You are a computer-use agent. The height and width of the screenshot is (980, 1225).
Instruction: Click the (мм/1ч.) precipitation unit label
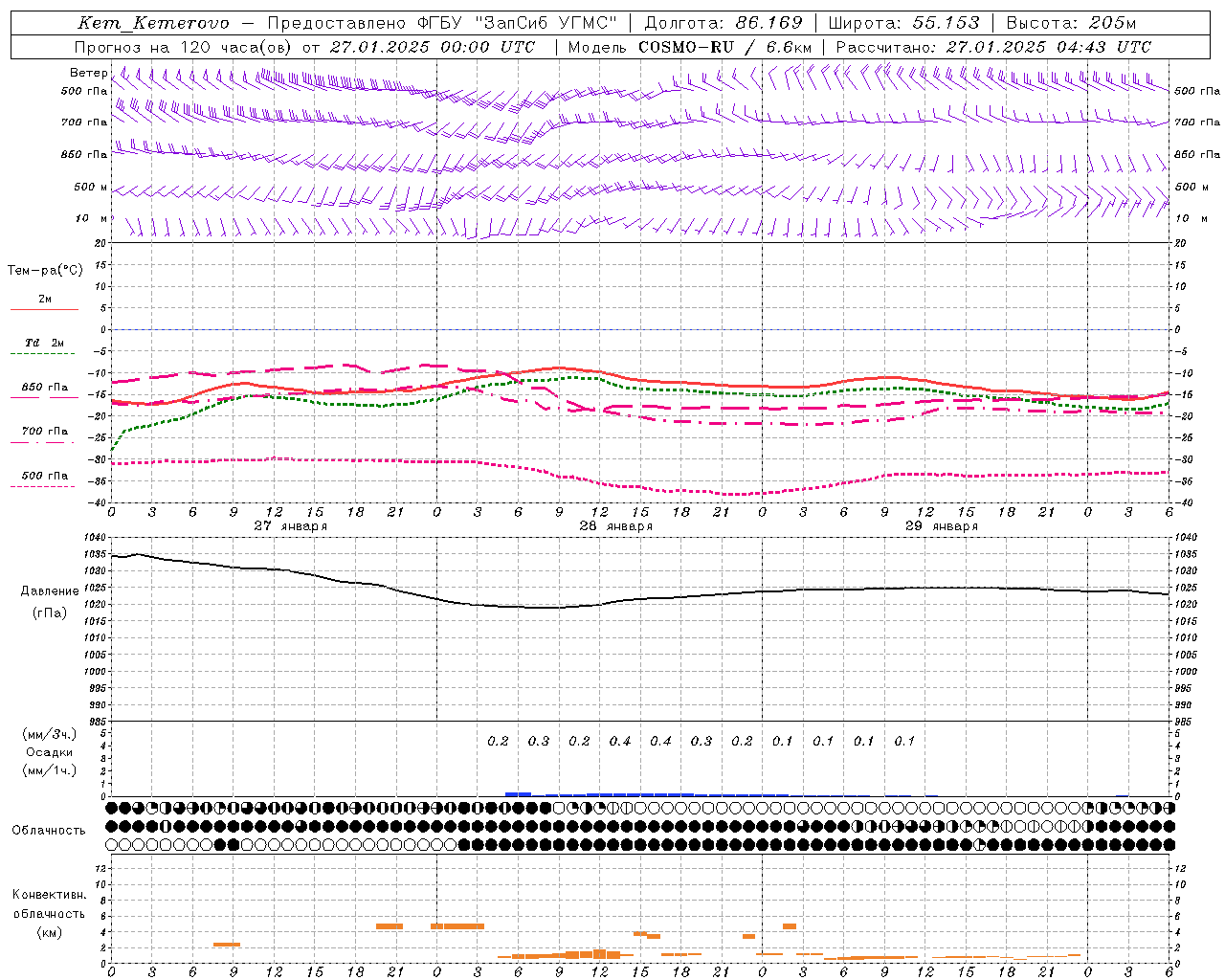(x=50, y=770)
